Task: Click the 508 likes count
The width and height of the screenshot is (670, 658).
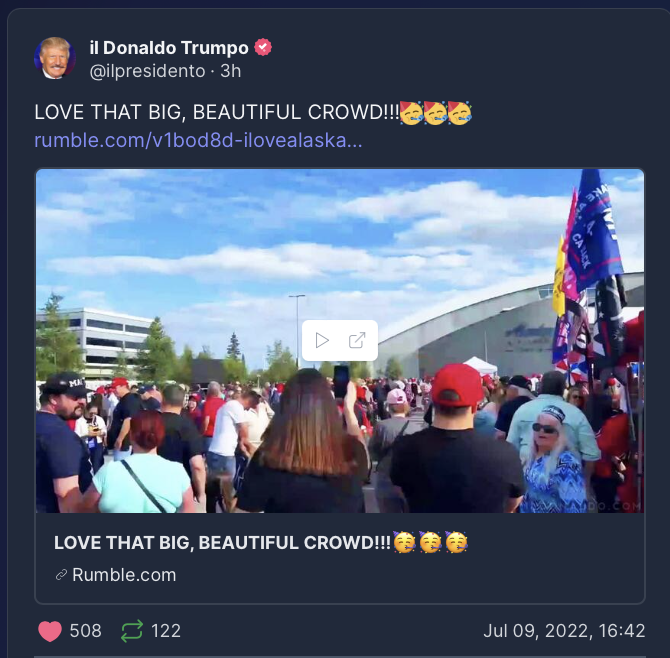Action: pos(85,631)
